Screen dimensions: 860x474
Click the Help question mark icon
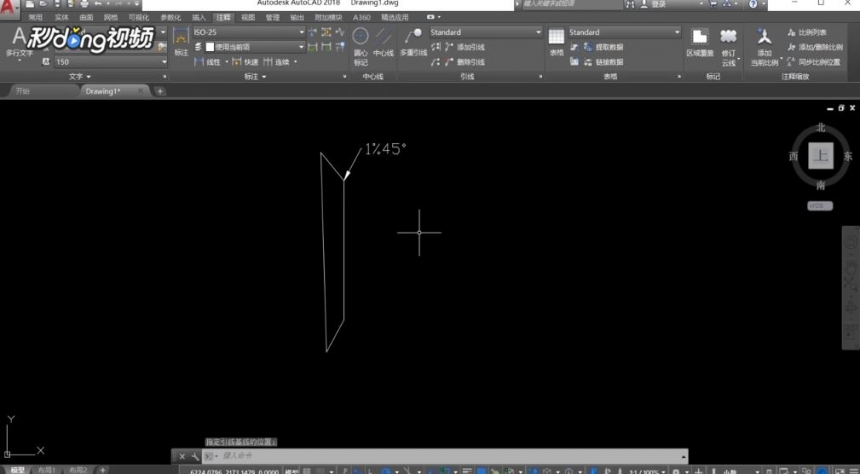click(753, 4)
